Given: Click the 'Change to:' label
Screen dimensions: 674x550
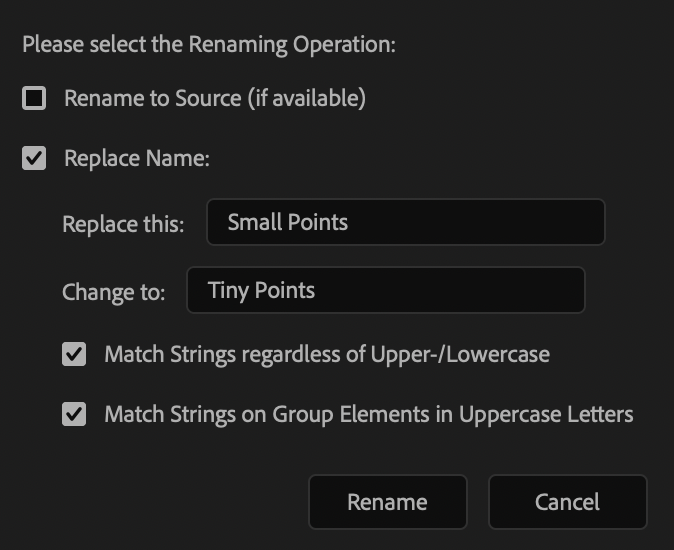Looking at the screenshot, I should (113, 292).
